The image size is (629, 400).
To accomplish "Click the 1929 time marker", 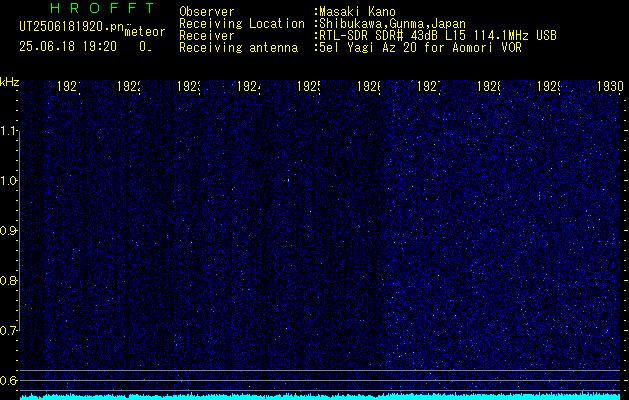I will [549, 86].
